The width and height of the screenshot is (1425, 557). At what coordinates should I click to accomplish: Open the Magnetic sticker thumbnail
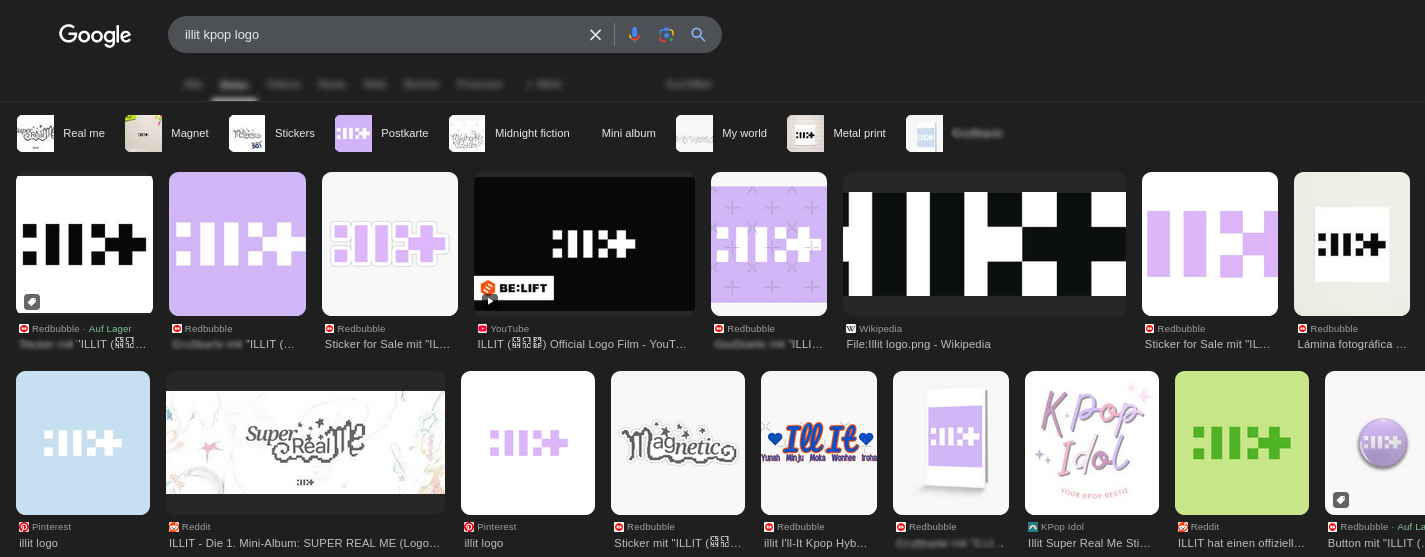pyautogui.click(x=678, y=443)
